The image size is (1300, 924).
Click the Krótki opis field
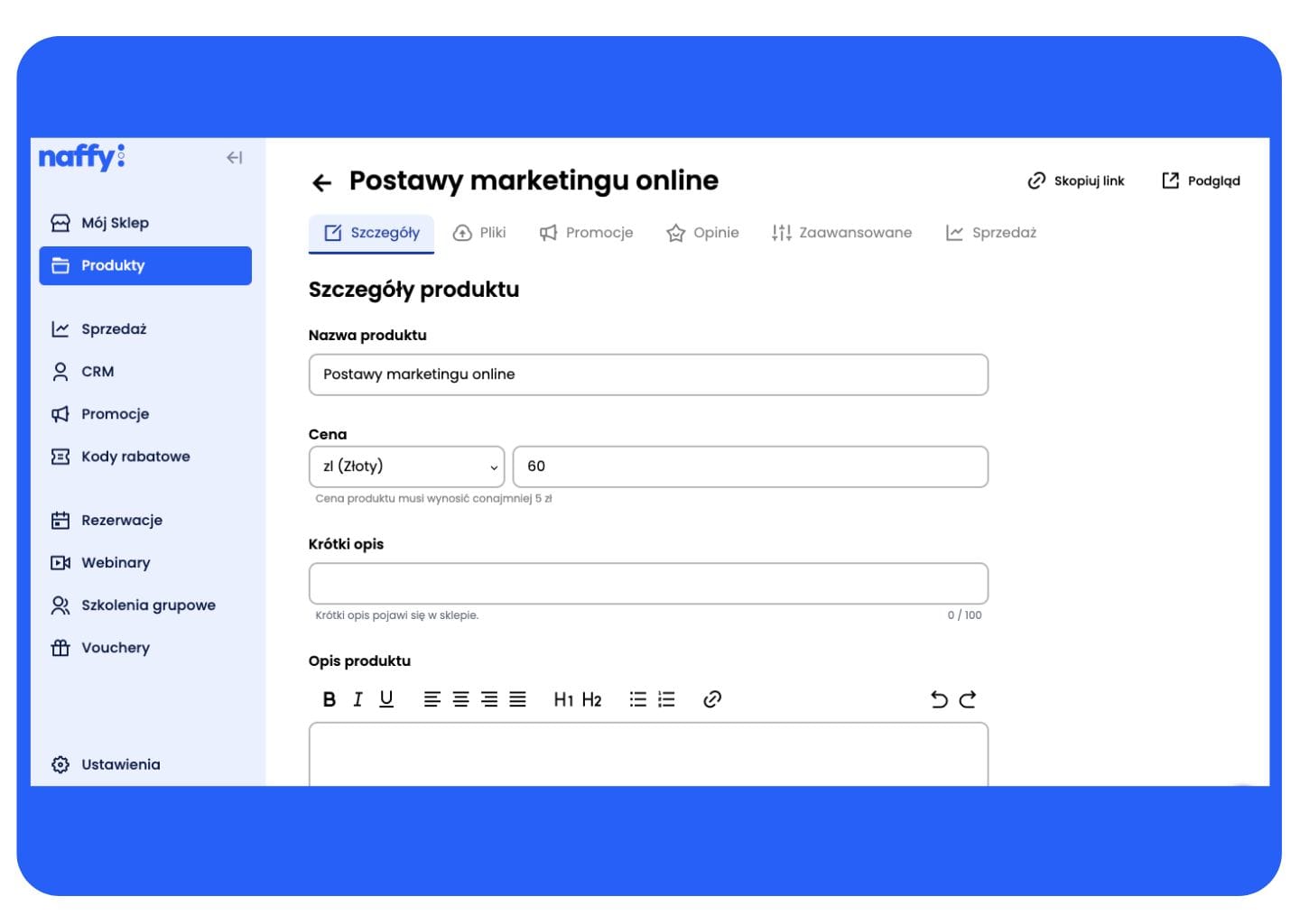click(x=648, y=584)
